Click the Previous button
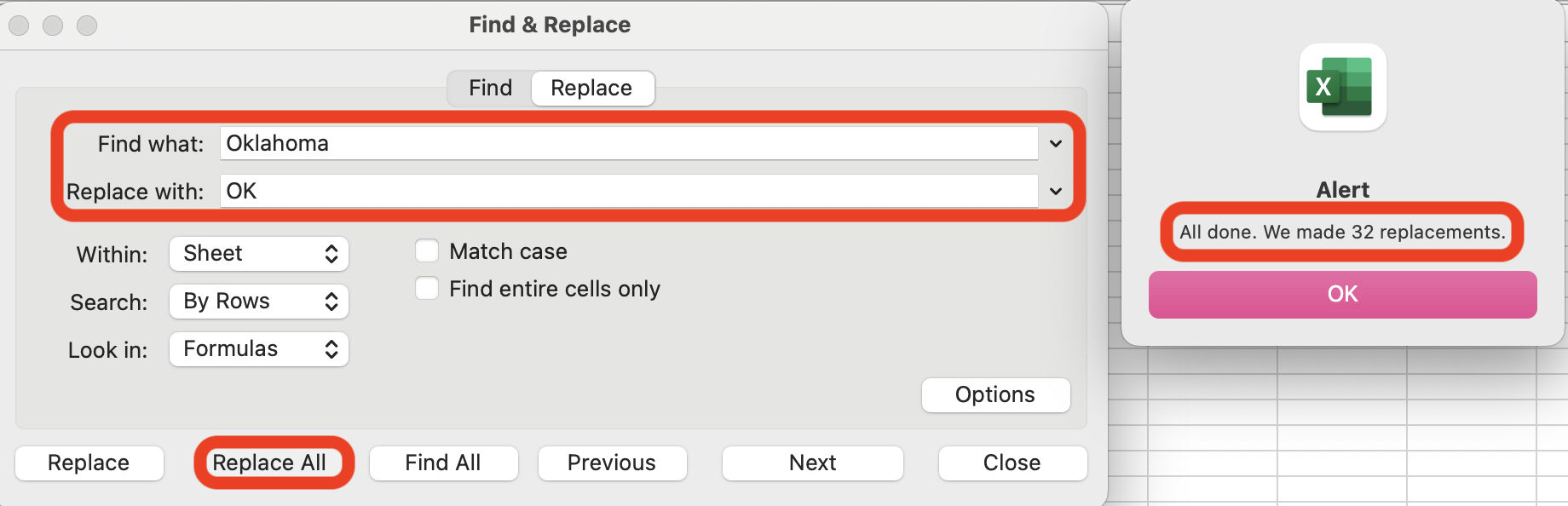This screenshot has height=506, width=1568. 612,463
